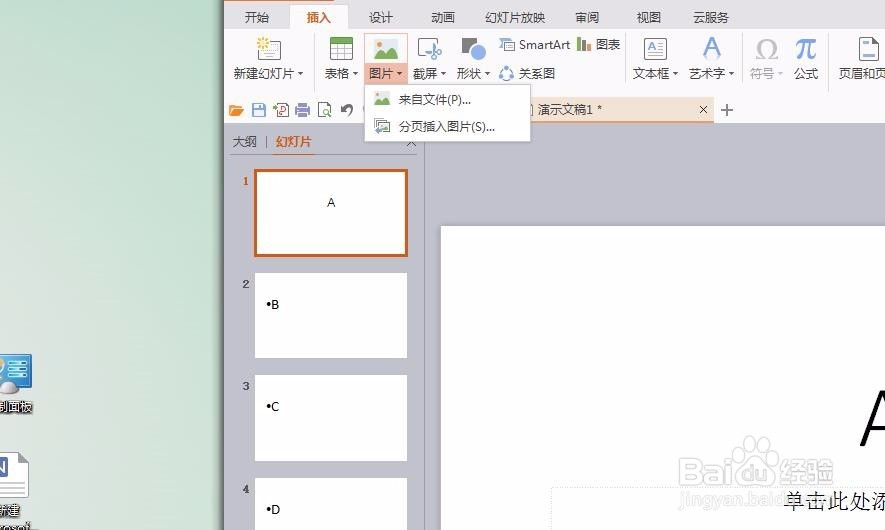The height and width of the screenshot is (530, 885).
Task: Switch to the 幻灯片 thumbnails pane
Action: click(293, 142)
